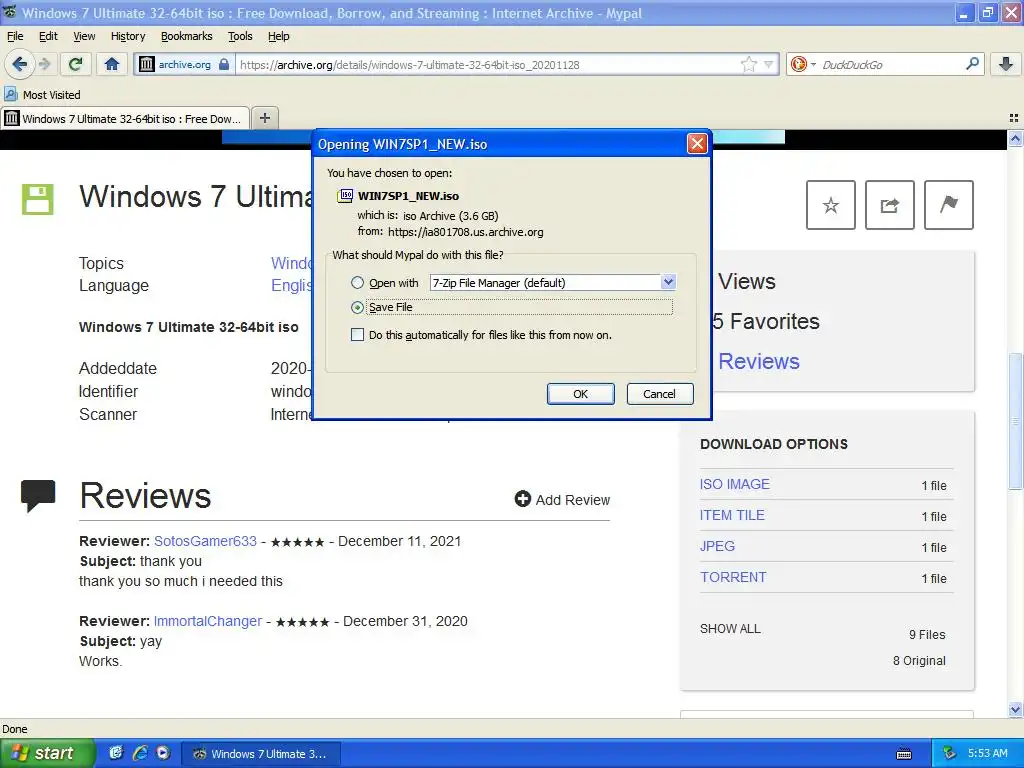Open the History menu
This screenshot has width=1024, height=768.
pos(127,36)
